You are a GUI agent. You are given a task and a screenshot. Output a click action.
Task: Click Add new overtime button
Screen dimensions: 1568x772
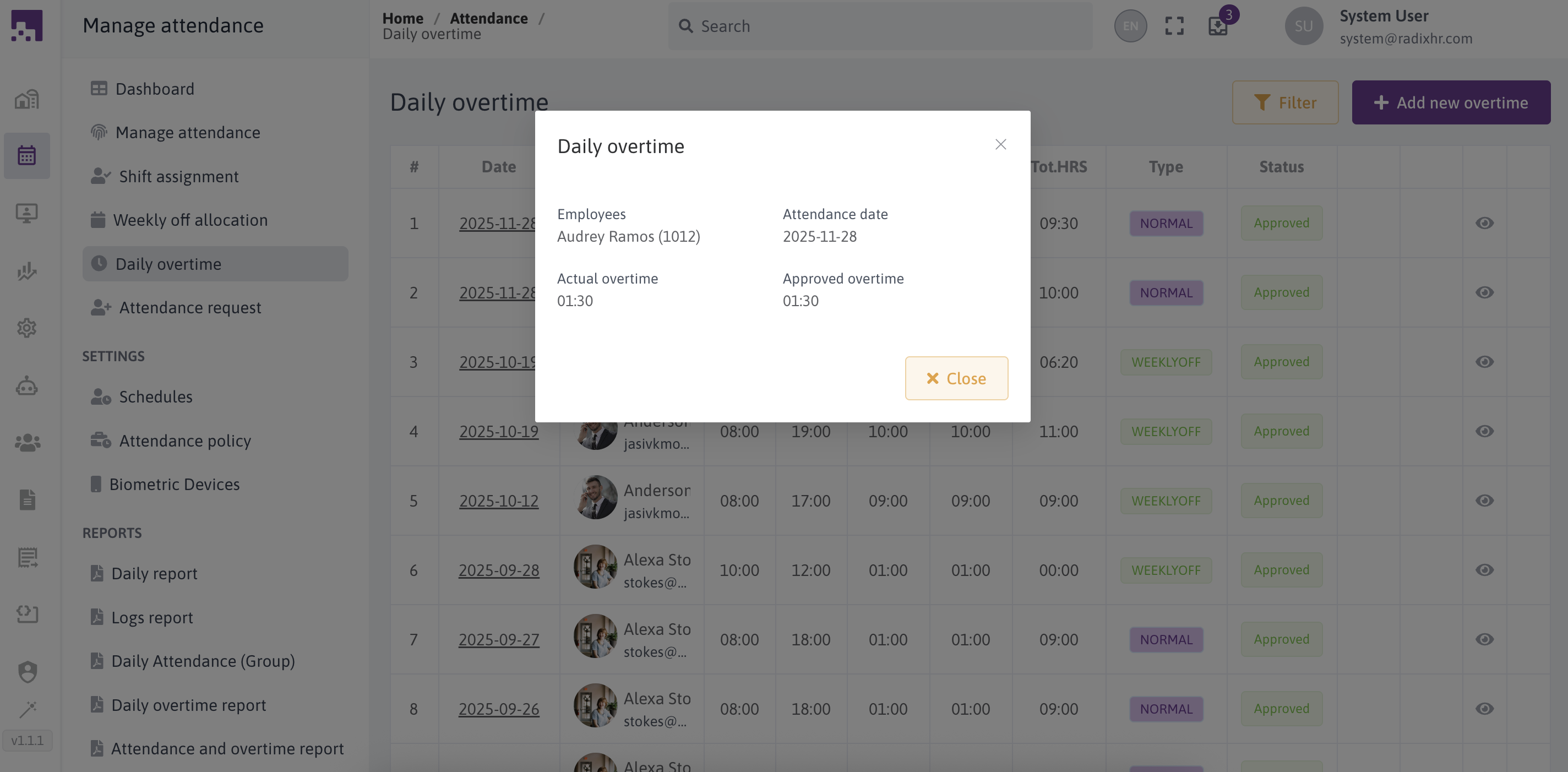pyautogui.click(x=1451, y=102)
